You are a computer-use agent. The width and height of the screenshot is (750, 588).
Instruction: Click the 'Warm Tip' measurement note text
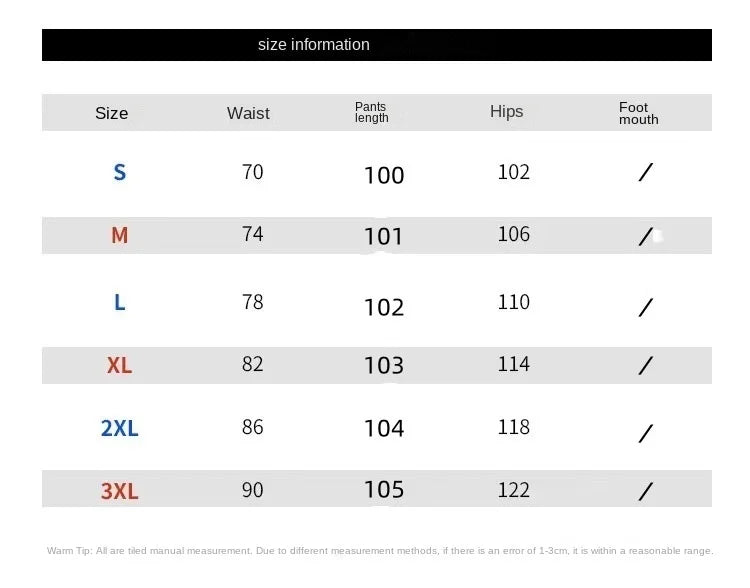point(379,551)
